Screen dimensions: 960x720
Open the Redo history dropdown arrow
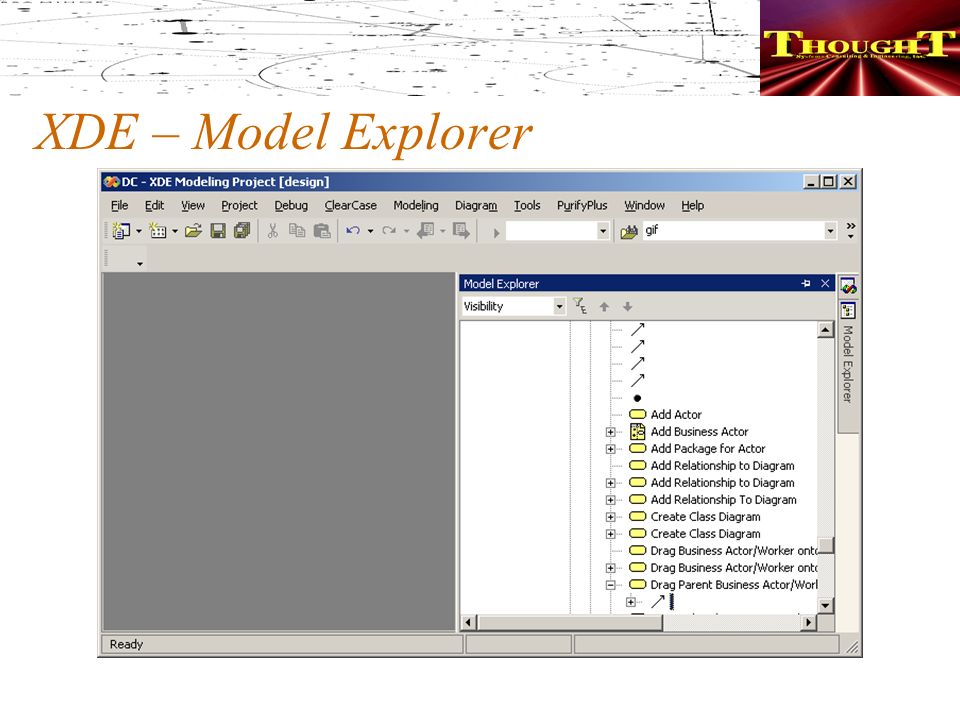(x=407, y=231)
